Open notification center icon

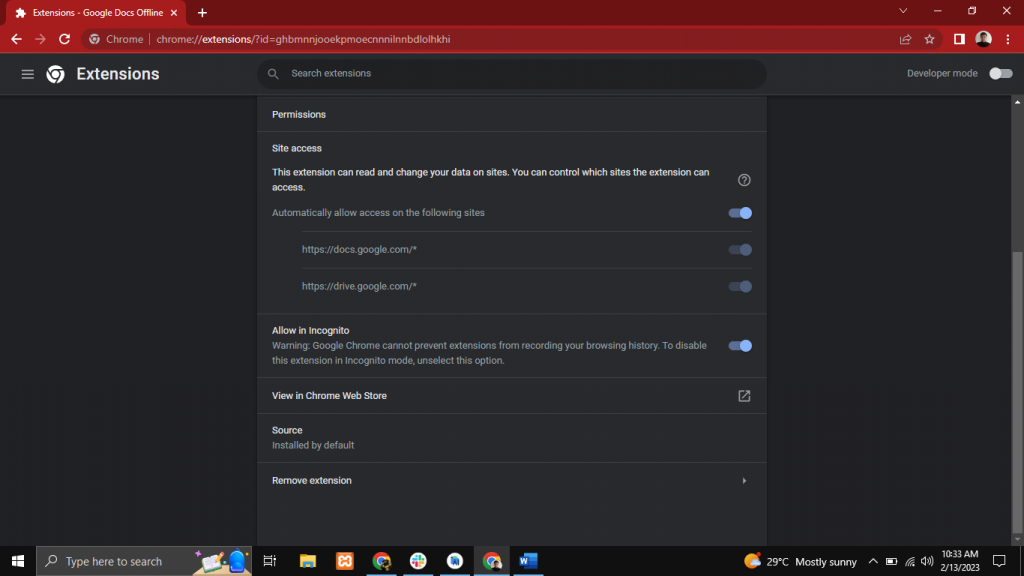click(x=999, y=561)
